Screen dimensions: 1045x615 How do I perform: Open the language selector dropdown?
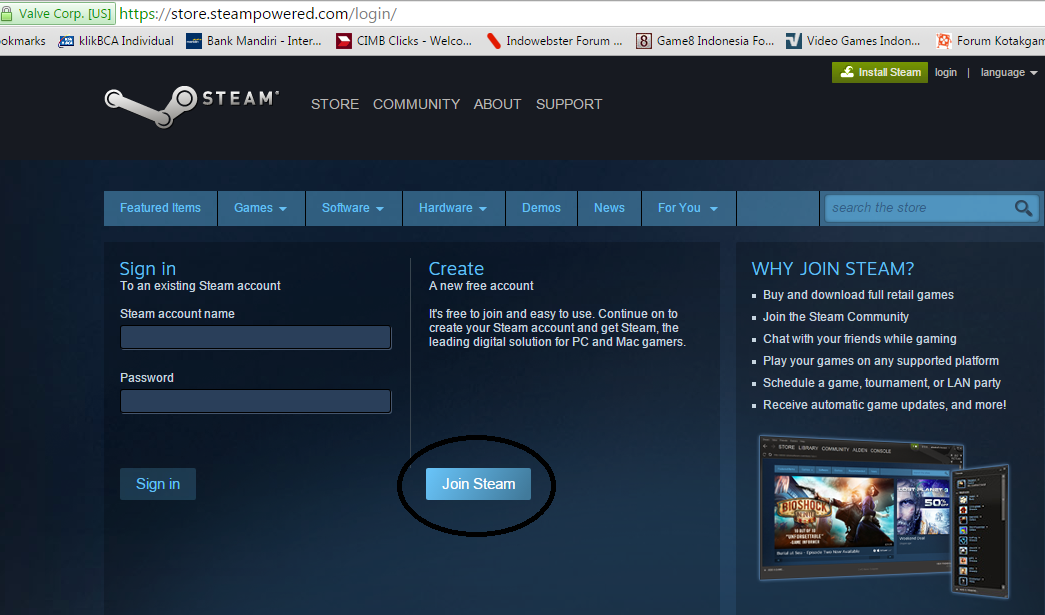(1008, 72)
